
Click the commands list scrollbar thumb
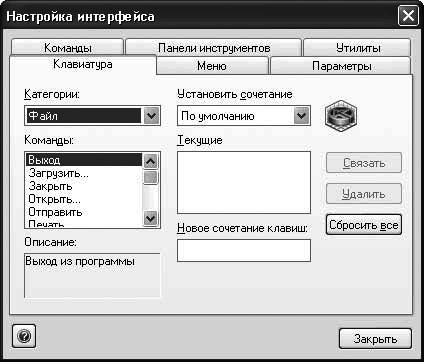click(x=150, y=177)
